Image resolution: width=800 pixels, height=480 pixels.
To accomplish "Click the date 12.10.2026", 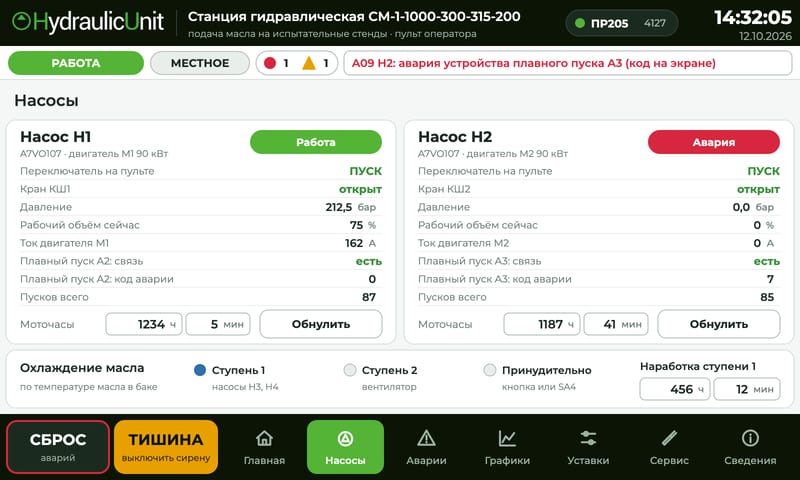I will (x=765, y=36).
